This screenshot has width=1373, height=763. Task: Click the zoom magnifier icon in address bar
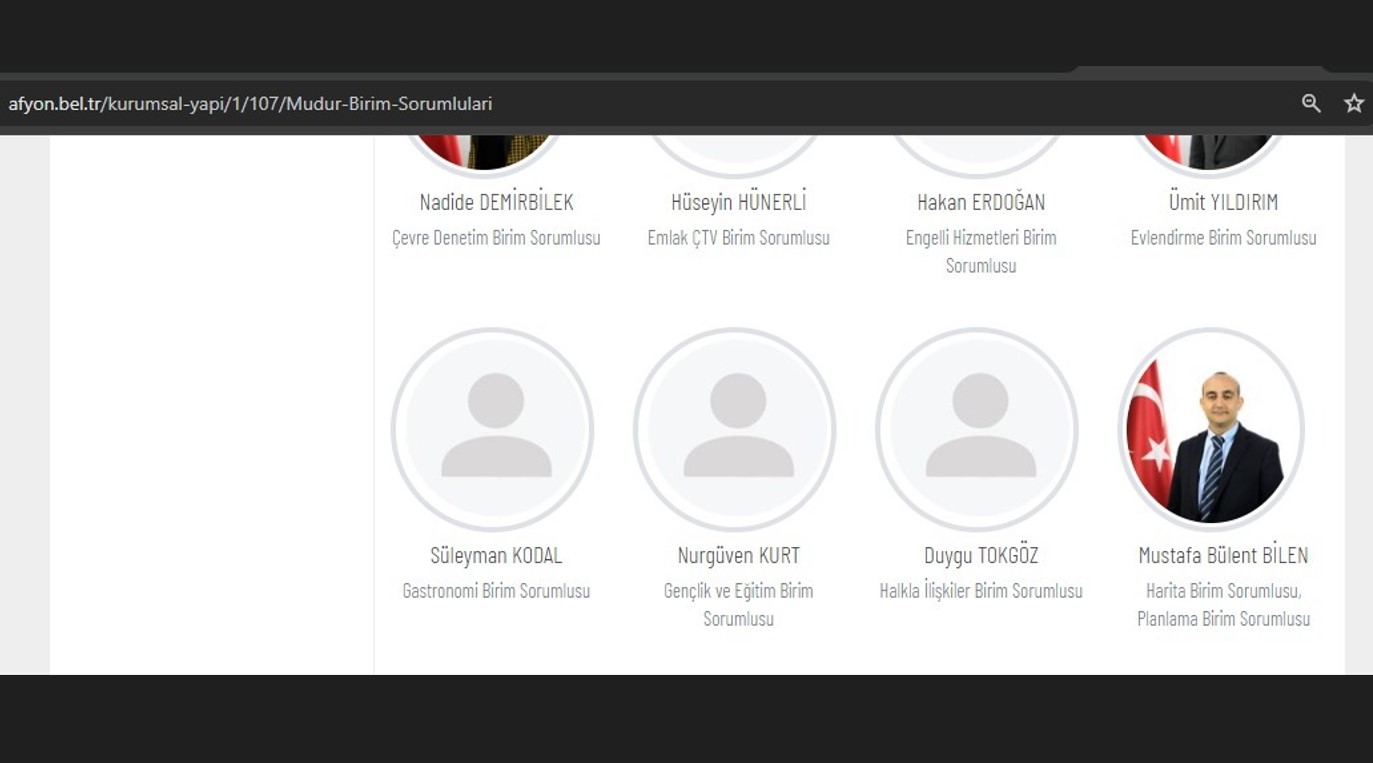(1311, 103)
